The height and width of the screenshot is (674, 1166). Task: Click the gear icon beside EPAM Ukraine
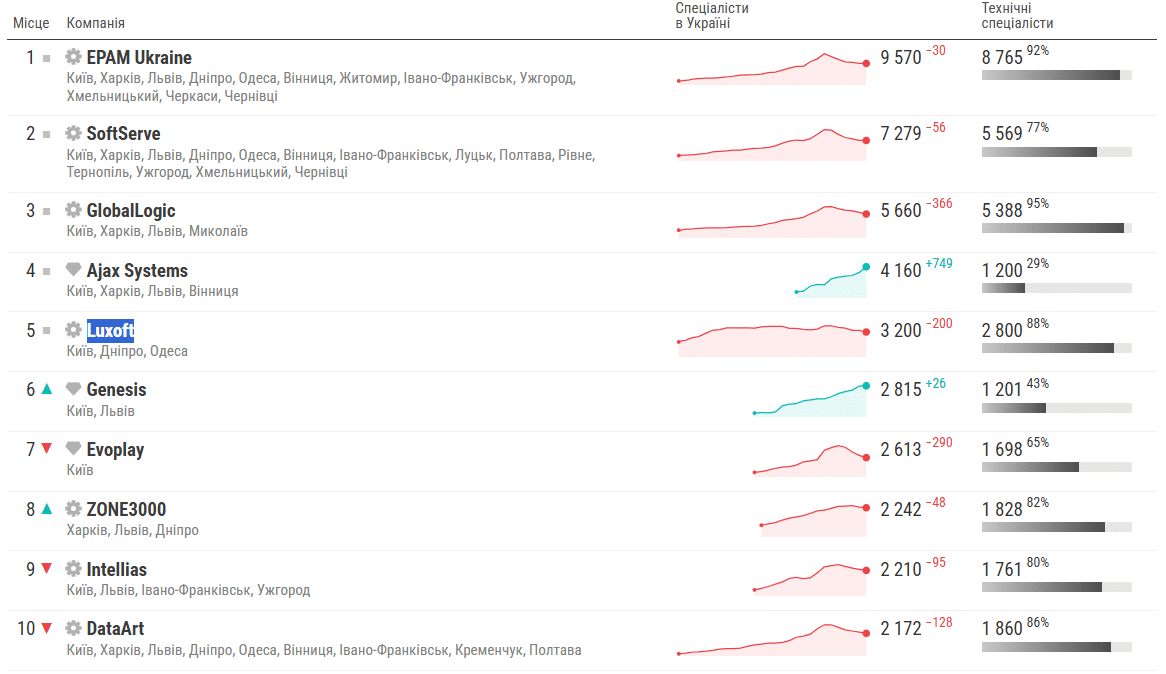click(73, 57)
